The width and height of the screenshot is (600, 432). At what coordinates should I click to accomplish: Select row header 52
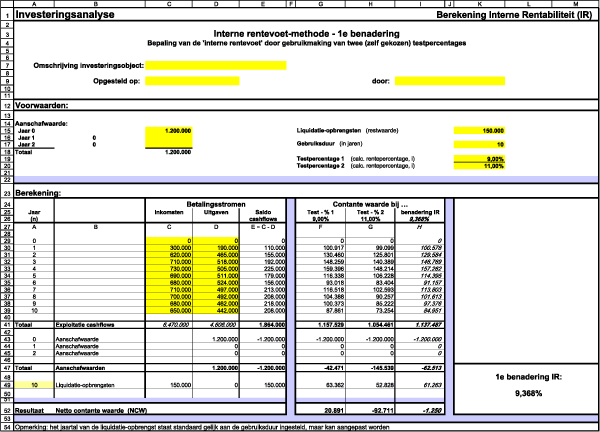click(x=7, y=410)
